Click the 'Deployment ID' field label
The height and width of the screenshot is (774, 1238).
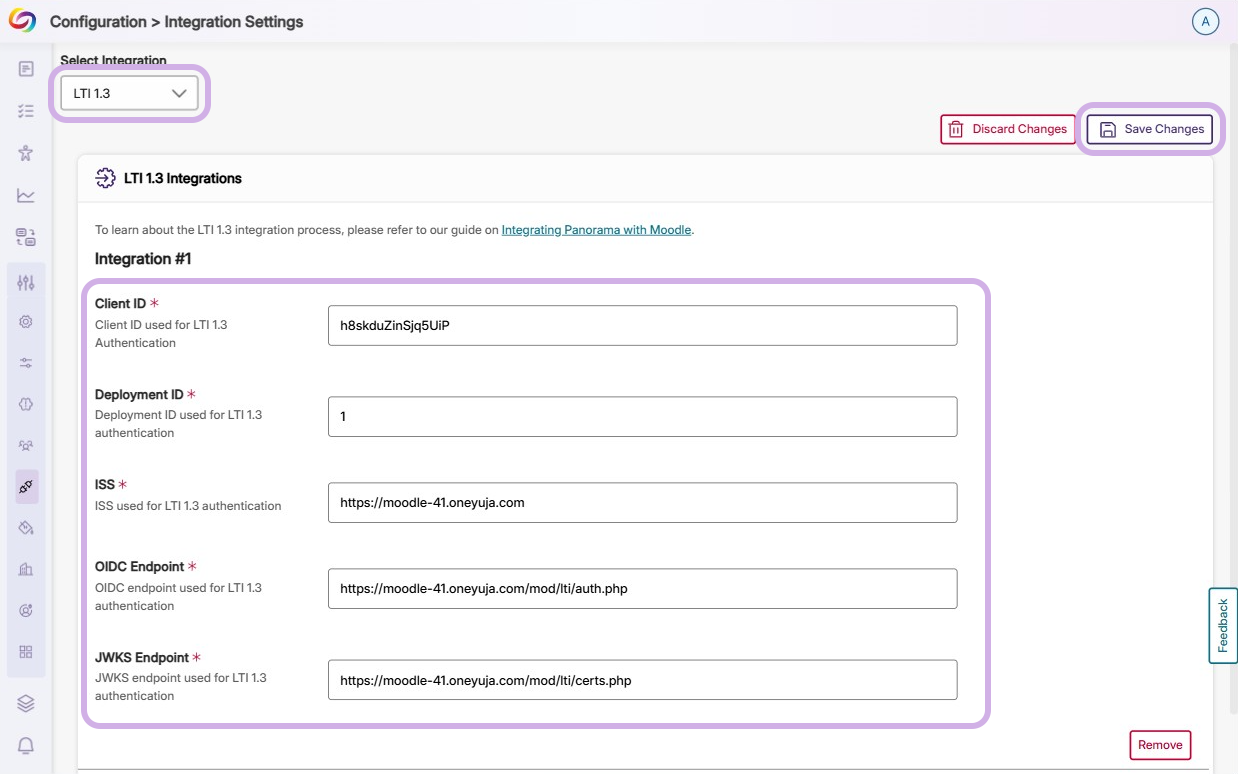tap(139, 395)
